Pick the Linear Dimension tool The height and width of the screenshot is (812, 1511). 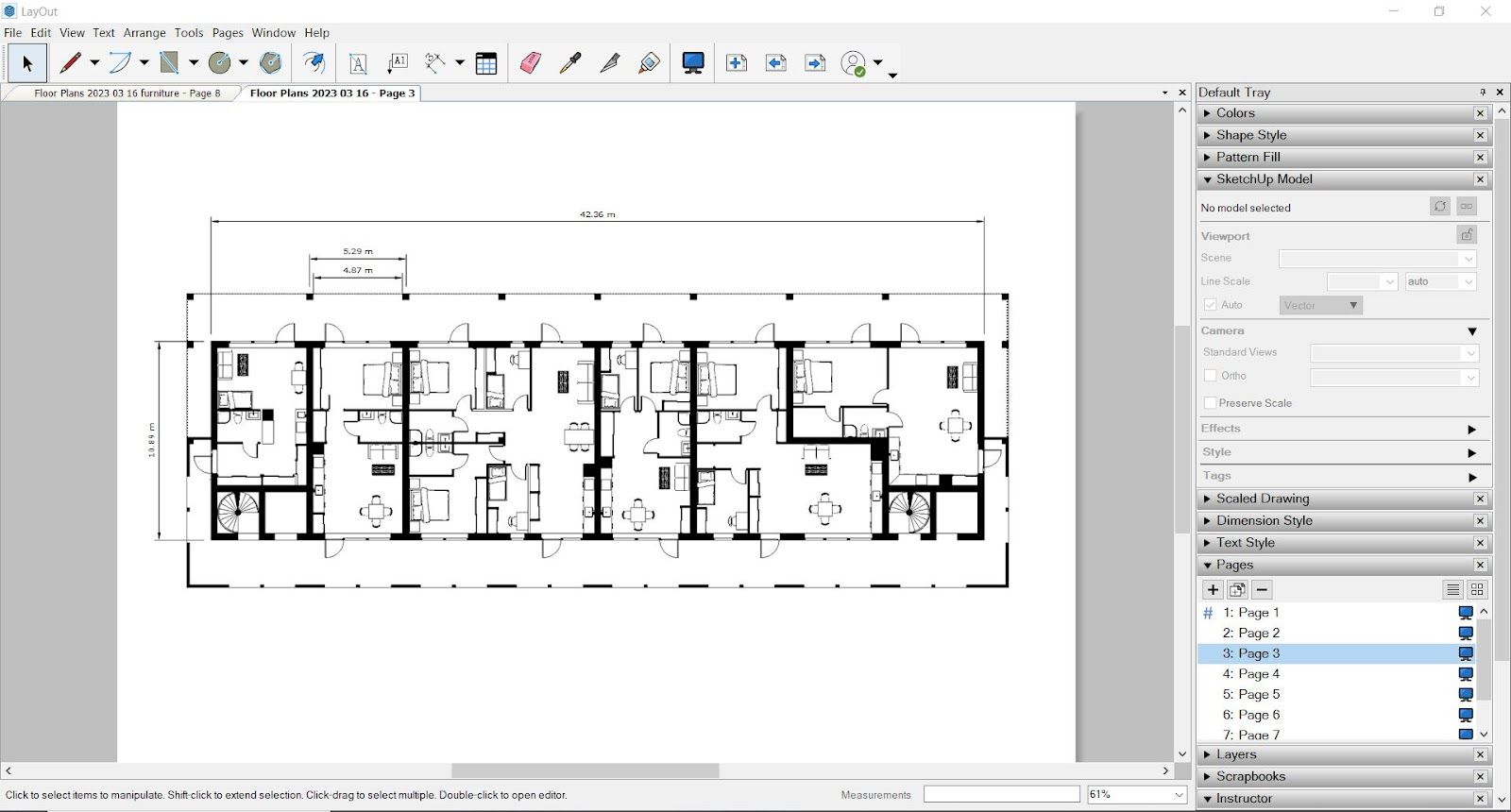tap(435, 63)
